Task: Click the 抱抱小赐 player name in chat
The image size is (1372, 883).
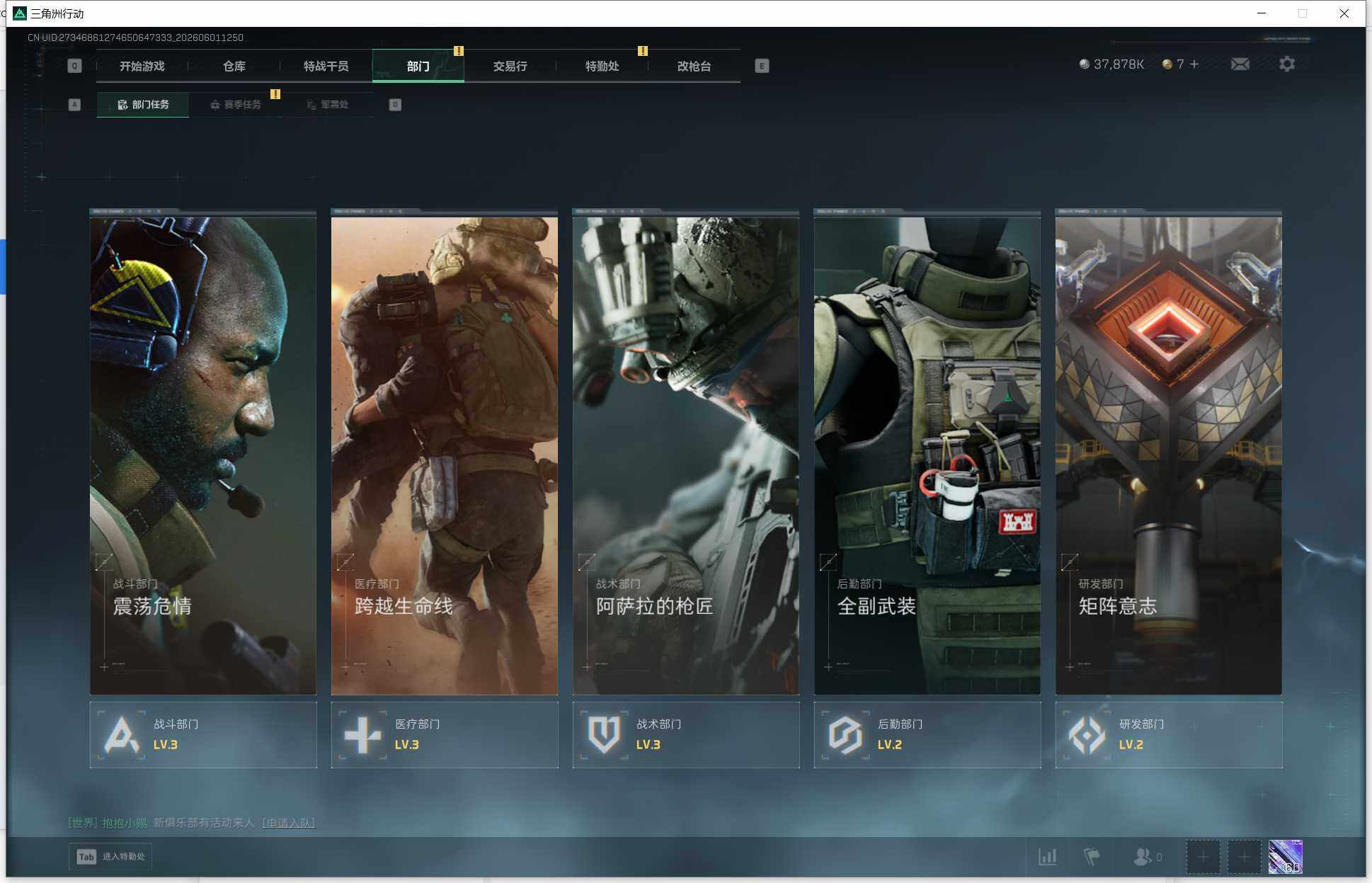Action: [x=125, y=823]
